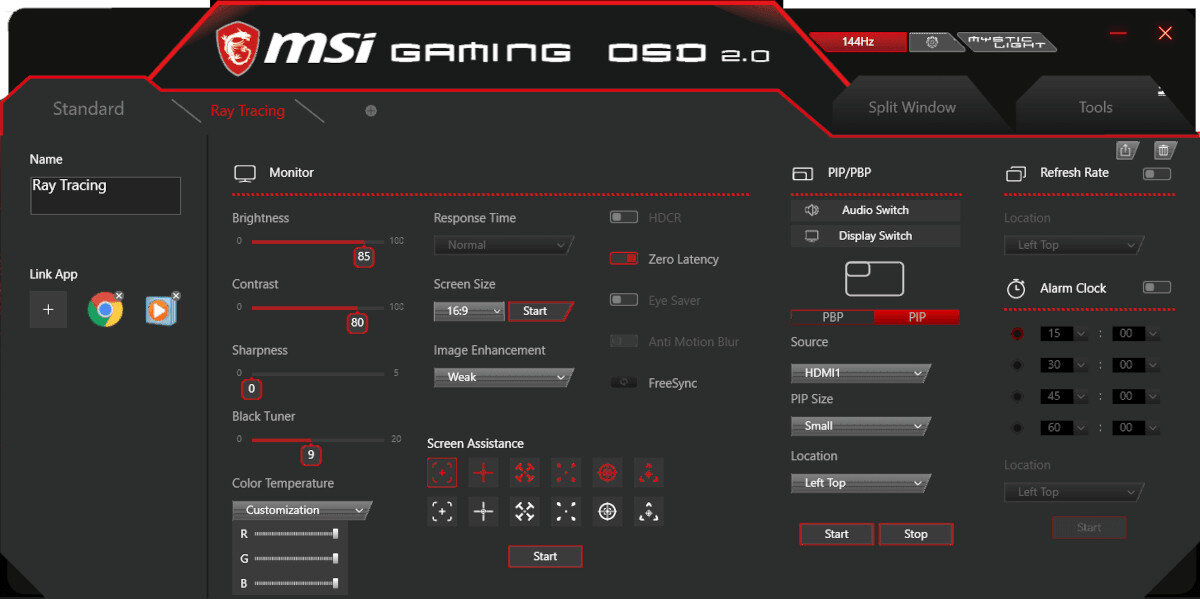Open the Tools tab
This screenshot has width=1200, height=599.
click(1095, 107)
